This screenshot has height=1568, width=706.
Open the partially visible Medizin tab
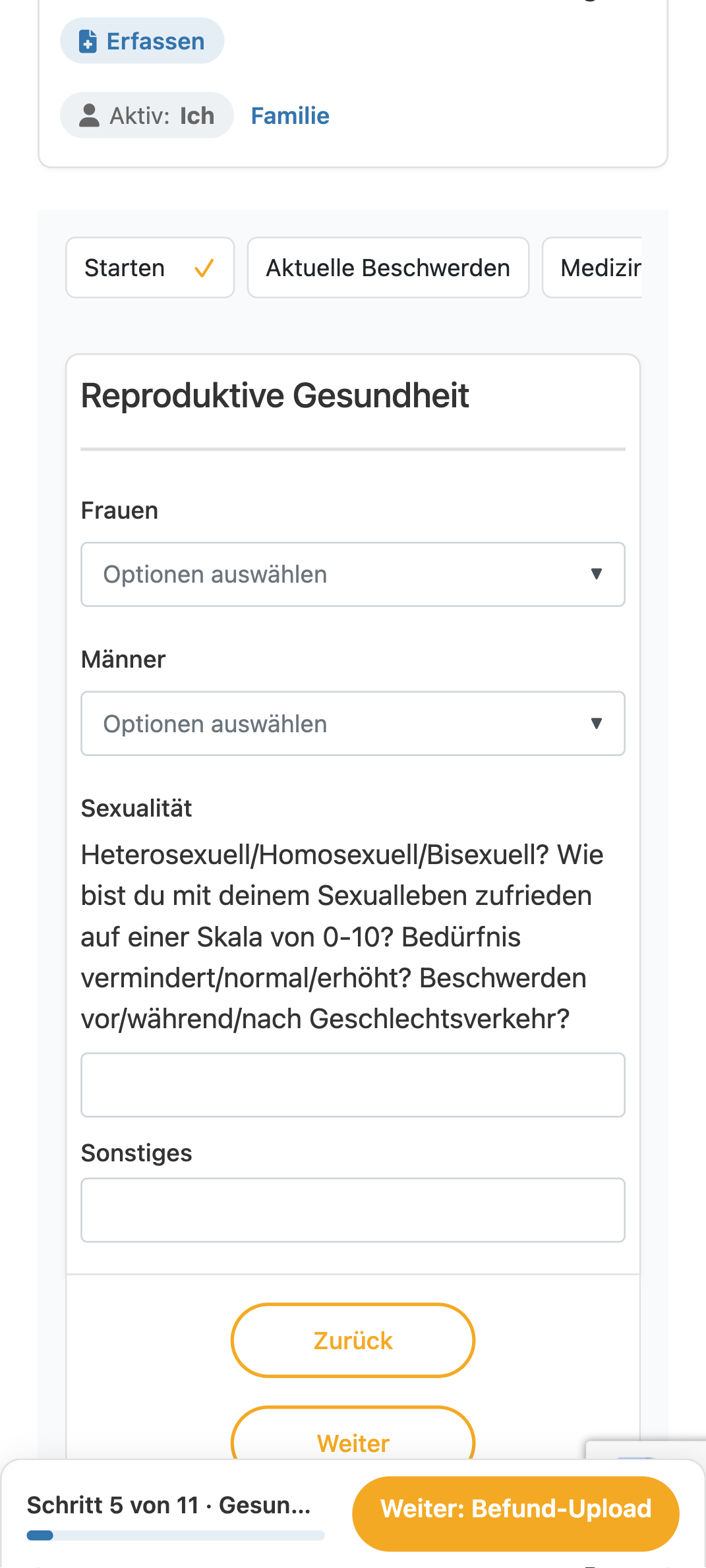(x=592, y=268)
